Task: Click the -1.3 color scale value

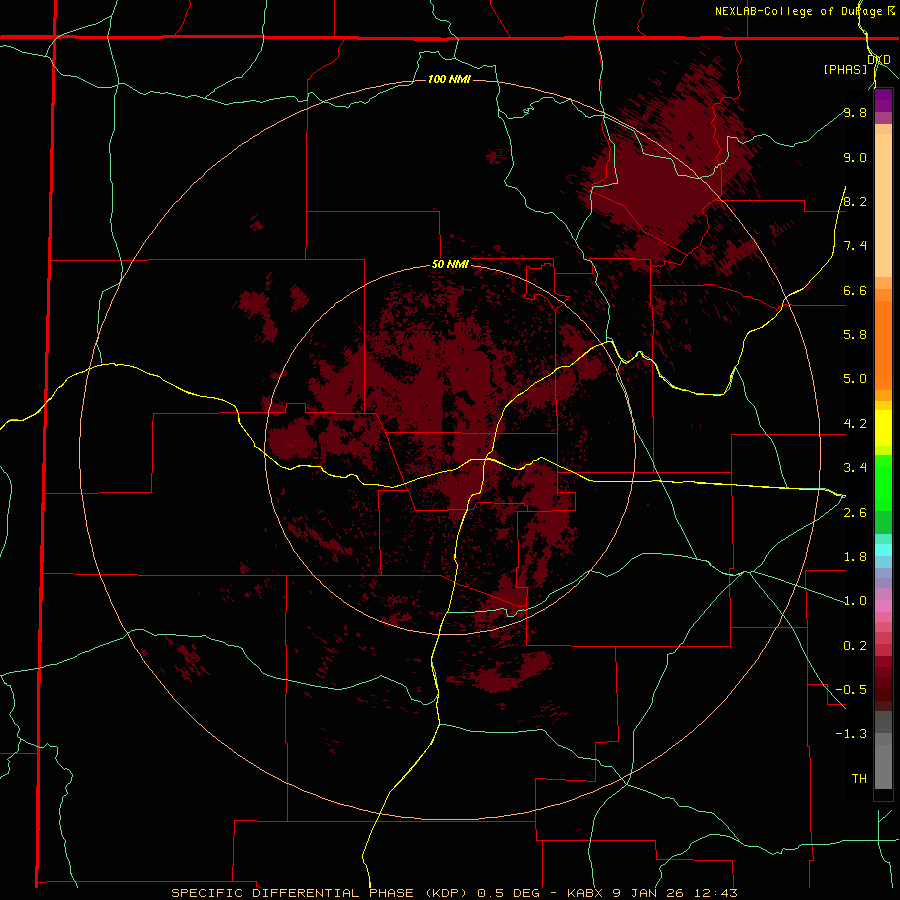Action: [x=851, y=734]
